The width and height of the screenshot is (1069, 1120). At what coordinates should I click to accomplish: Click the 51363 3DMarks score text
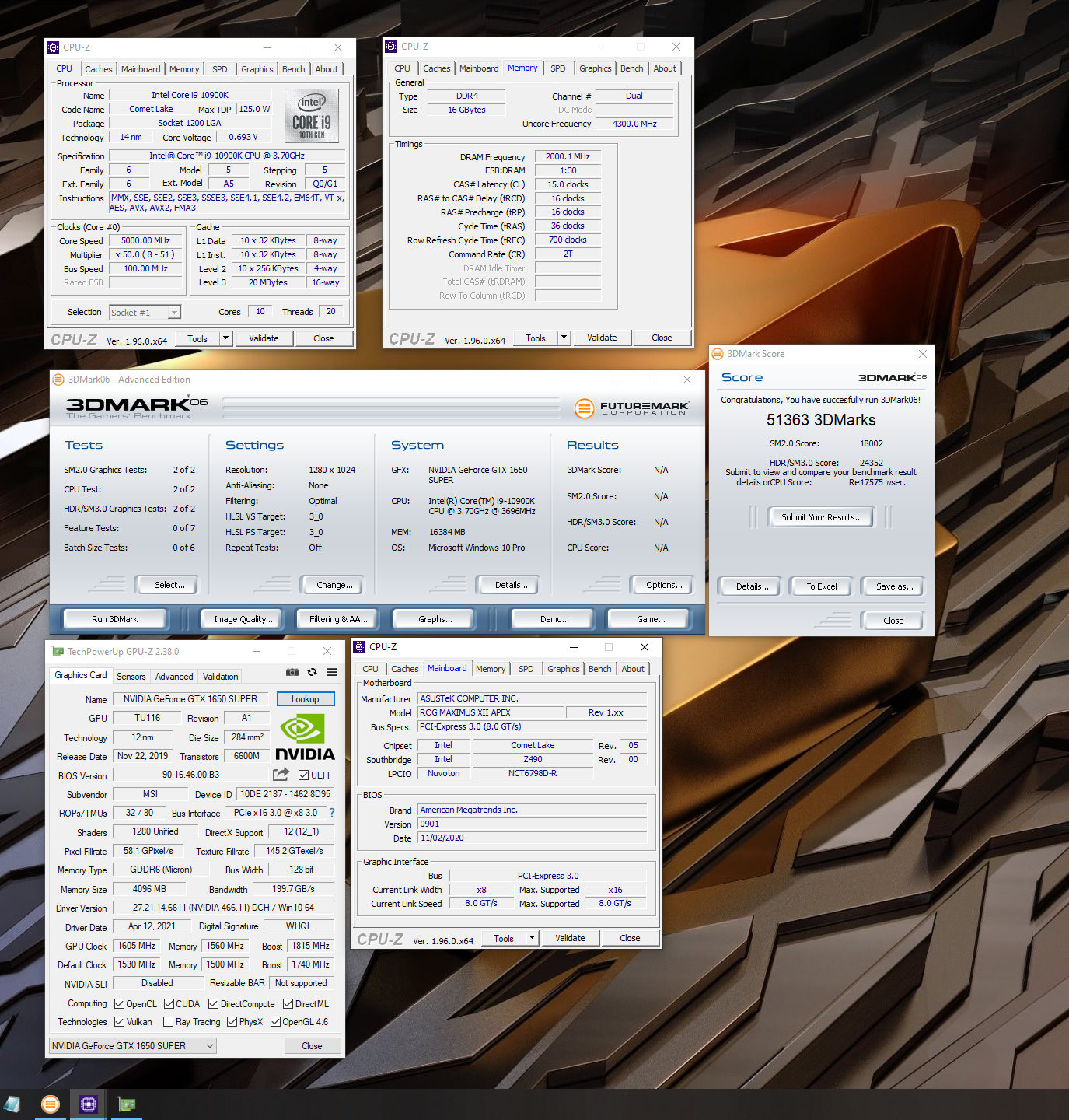(821, 420)
